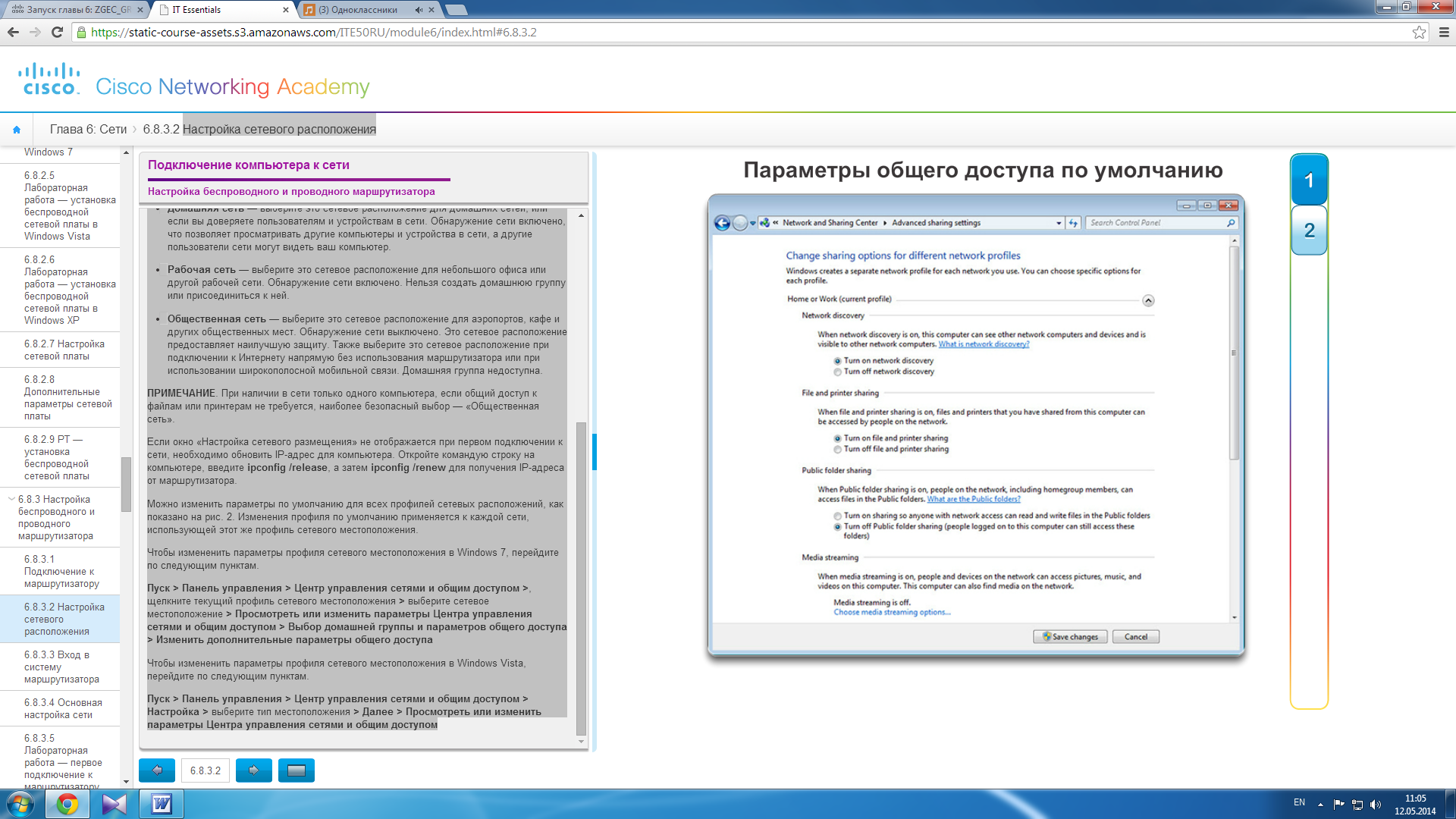Click the browser forward arrow
This screenshot has width=1456, height=819.
(35, 32)
